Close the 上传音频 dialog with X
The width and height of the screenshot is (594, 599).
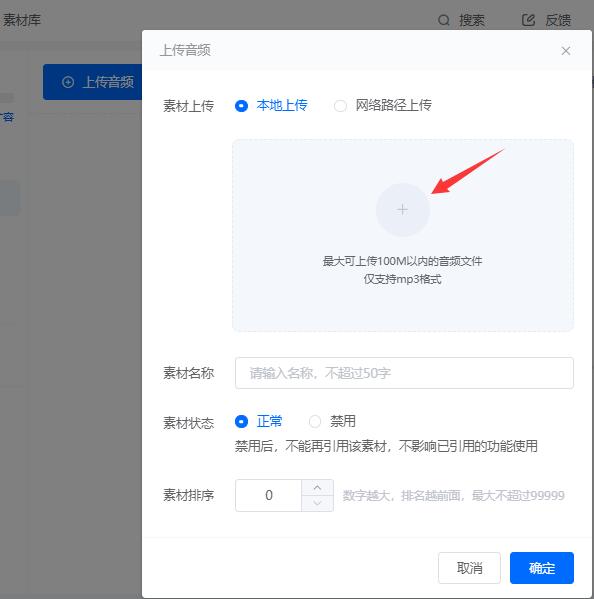[x=566, y=51]
